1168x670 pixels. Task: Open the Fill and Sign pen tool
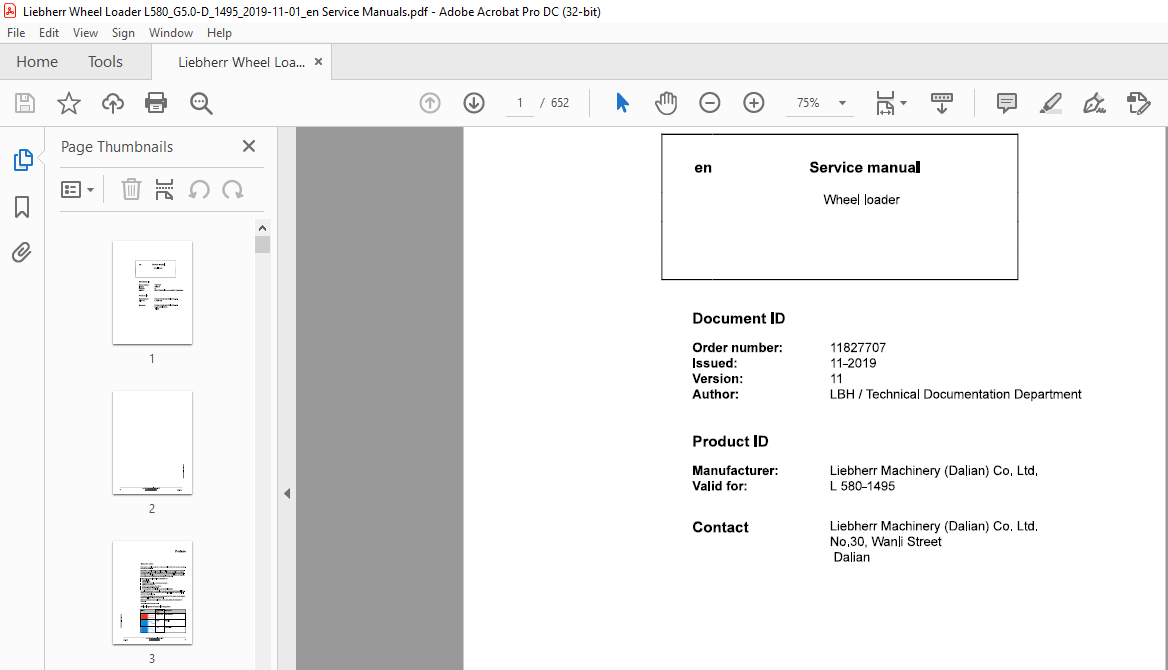[1094, 103]
